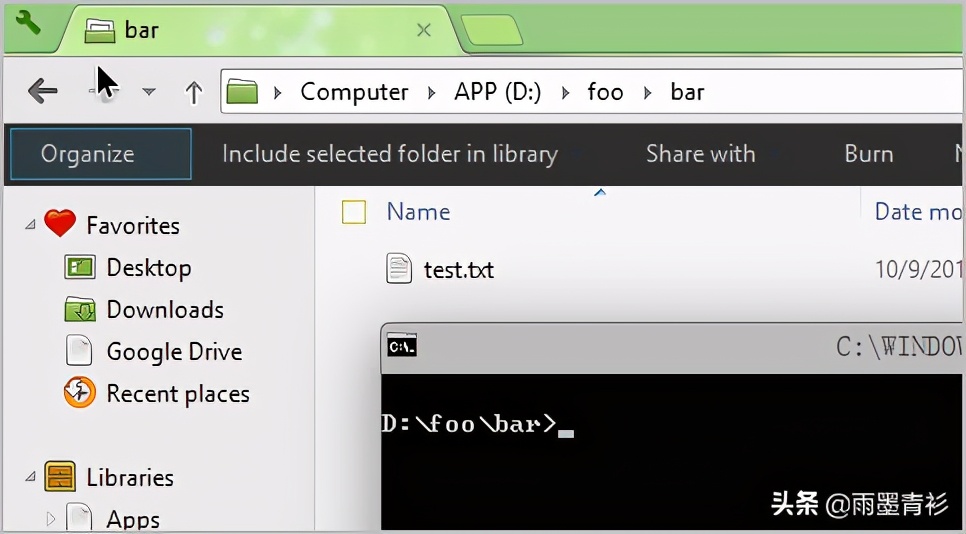Select Libraries in the navigation pane
The image size is (966, 534).
[130, 478]
